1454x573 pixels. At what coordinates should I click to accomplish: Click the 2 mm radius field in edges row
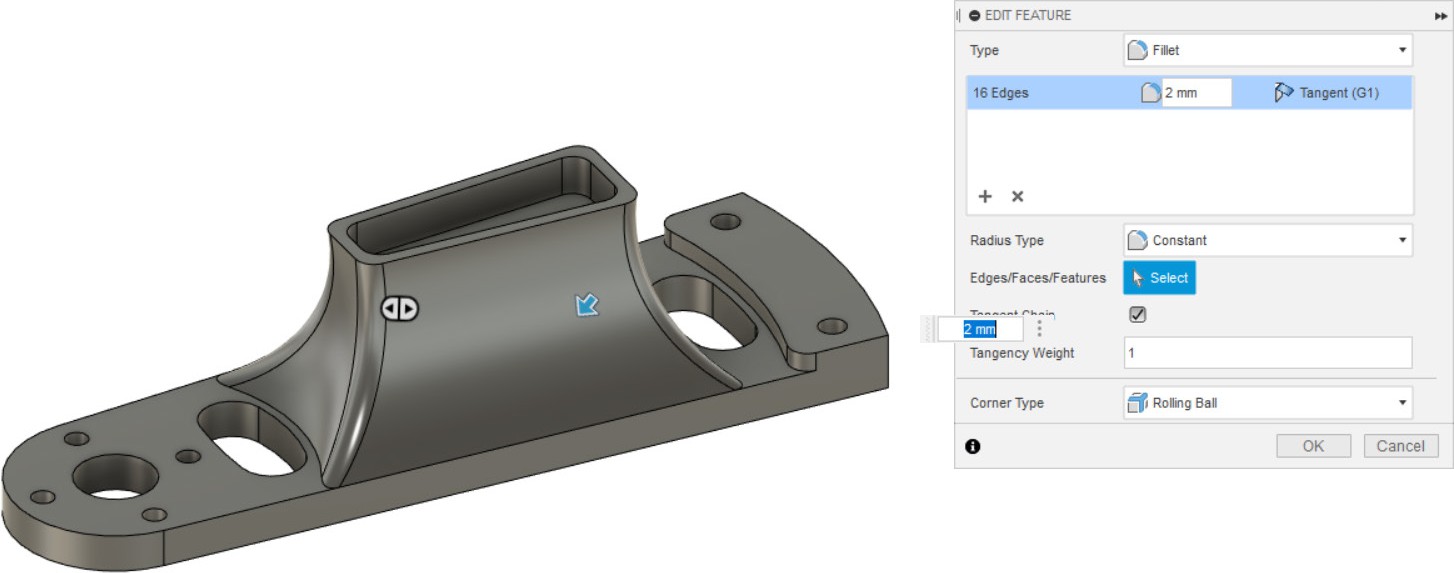tap(1195, 93)
